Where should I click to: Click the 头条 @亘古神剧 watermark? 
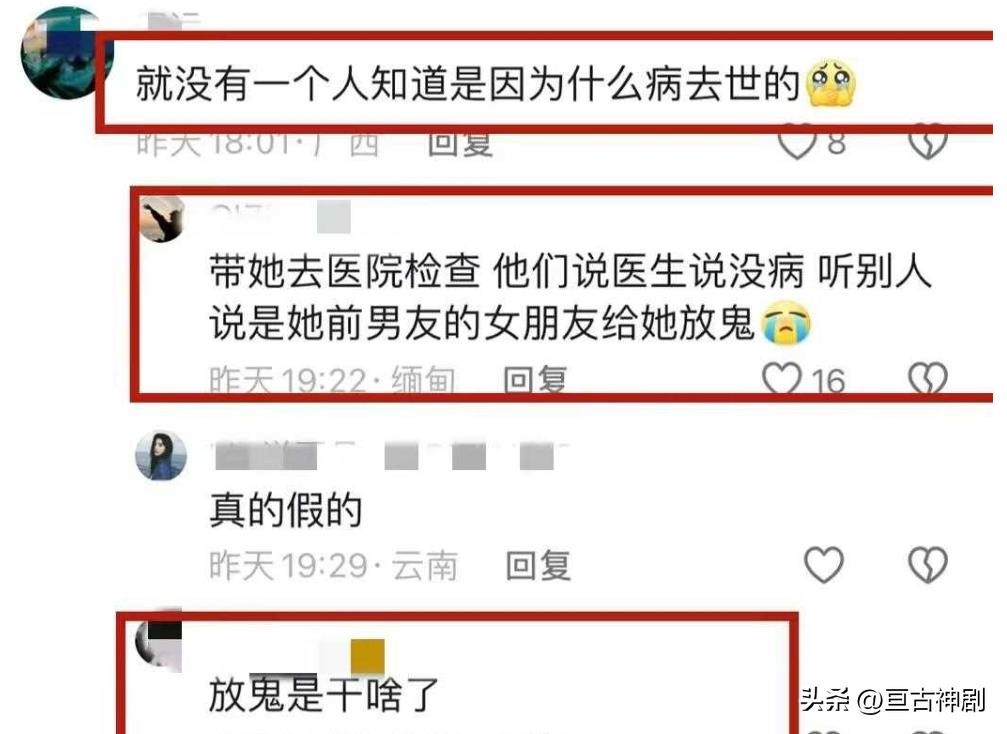pos(893,700)
